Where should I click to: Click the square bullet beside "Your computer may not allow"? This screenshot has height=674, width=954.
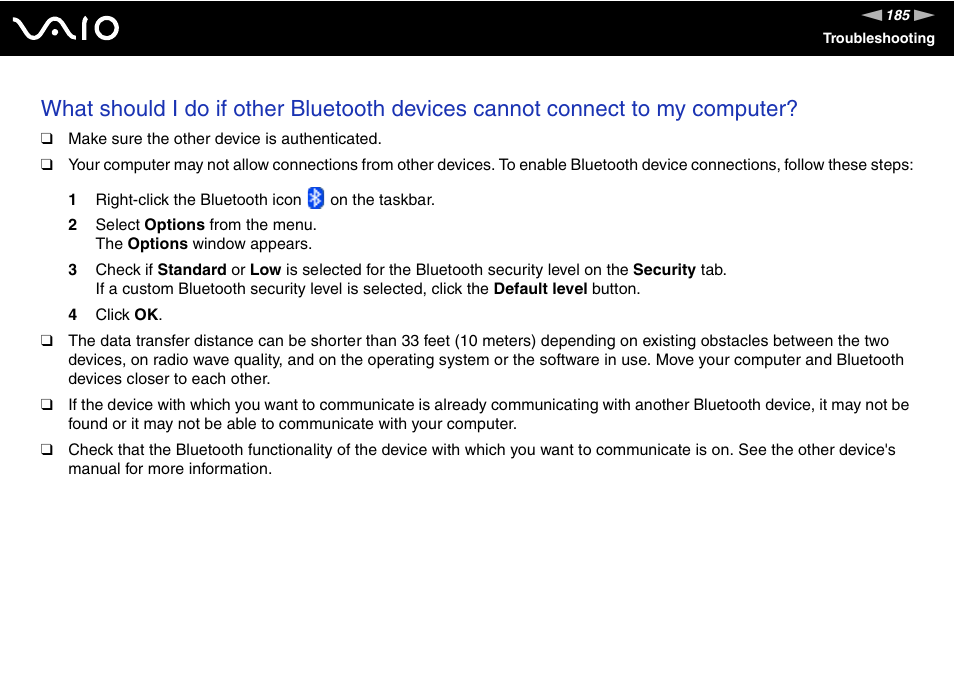pos(46,165)
